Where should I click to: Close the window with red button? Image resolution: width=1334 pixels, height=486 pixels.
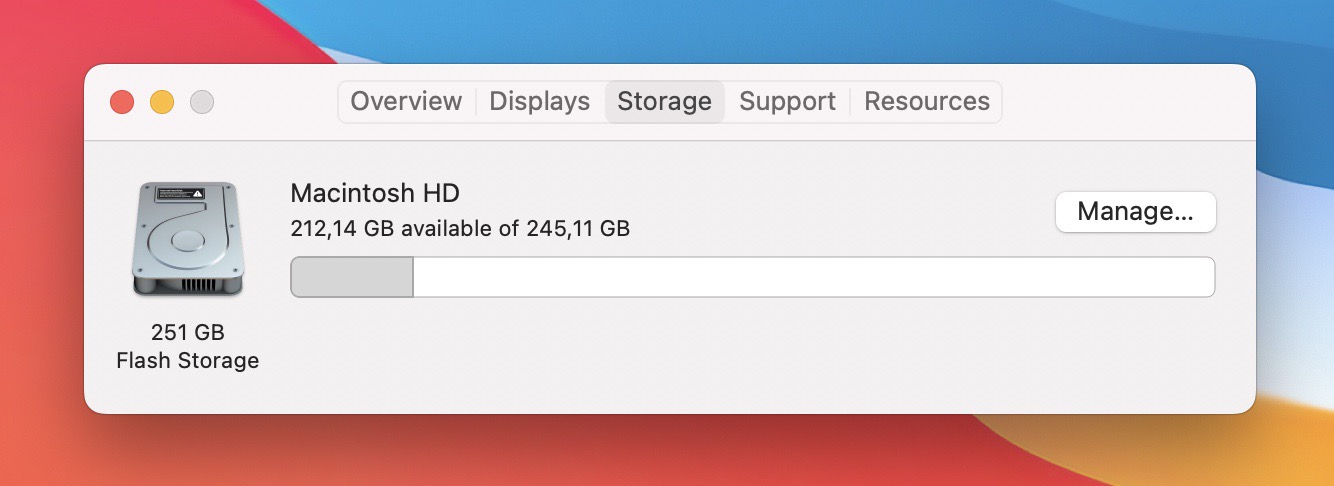tap(122, 101)
